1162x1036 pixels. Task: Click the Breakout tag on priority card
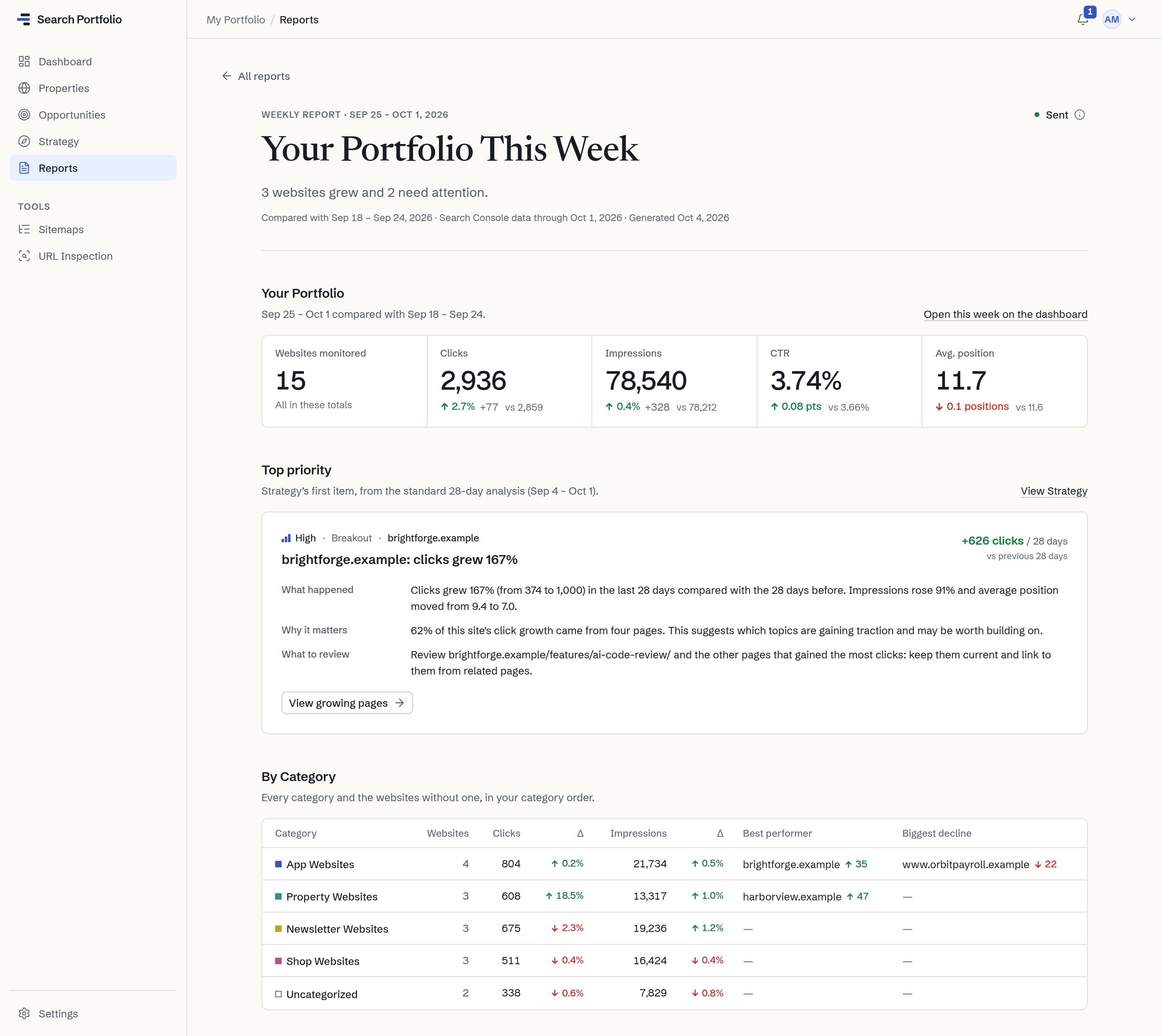pos(351,539)
